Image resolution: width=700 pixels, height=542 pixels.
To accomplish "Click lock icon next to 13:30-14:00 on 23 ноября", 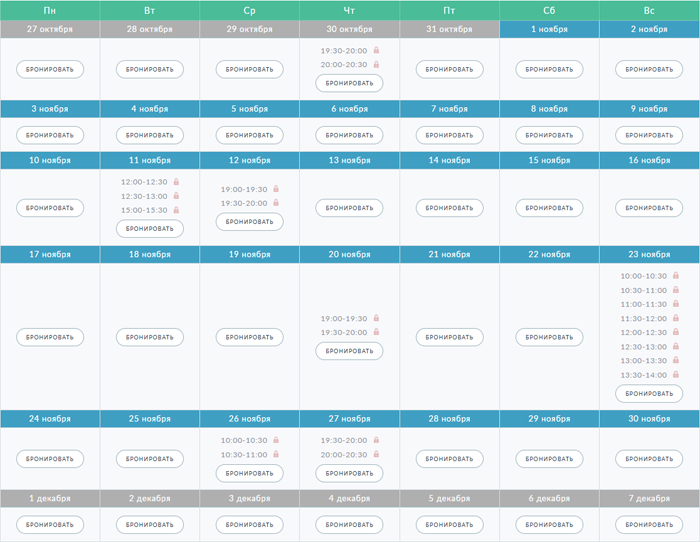I will (676, 375).
